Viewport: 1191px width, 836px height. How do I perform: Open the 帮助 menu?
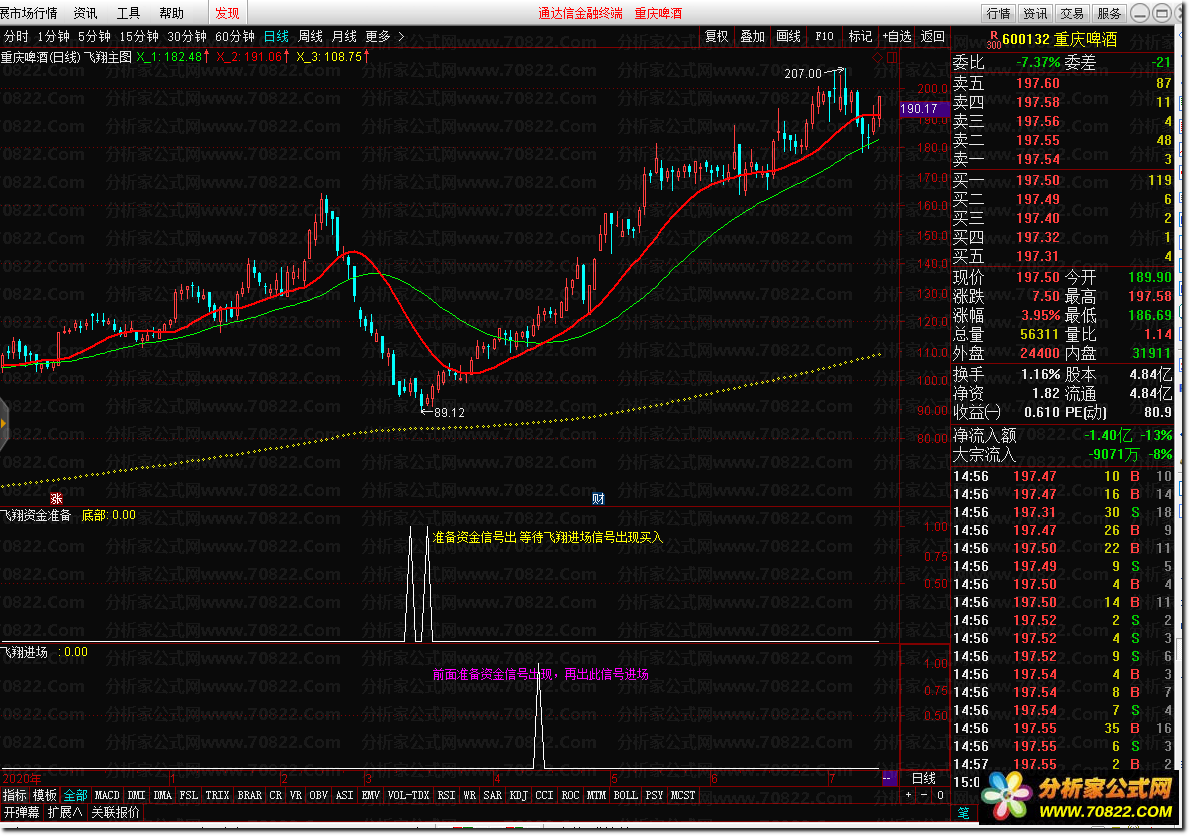[172, 13]
